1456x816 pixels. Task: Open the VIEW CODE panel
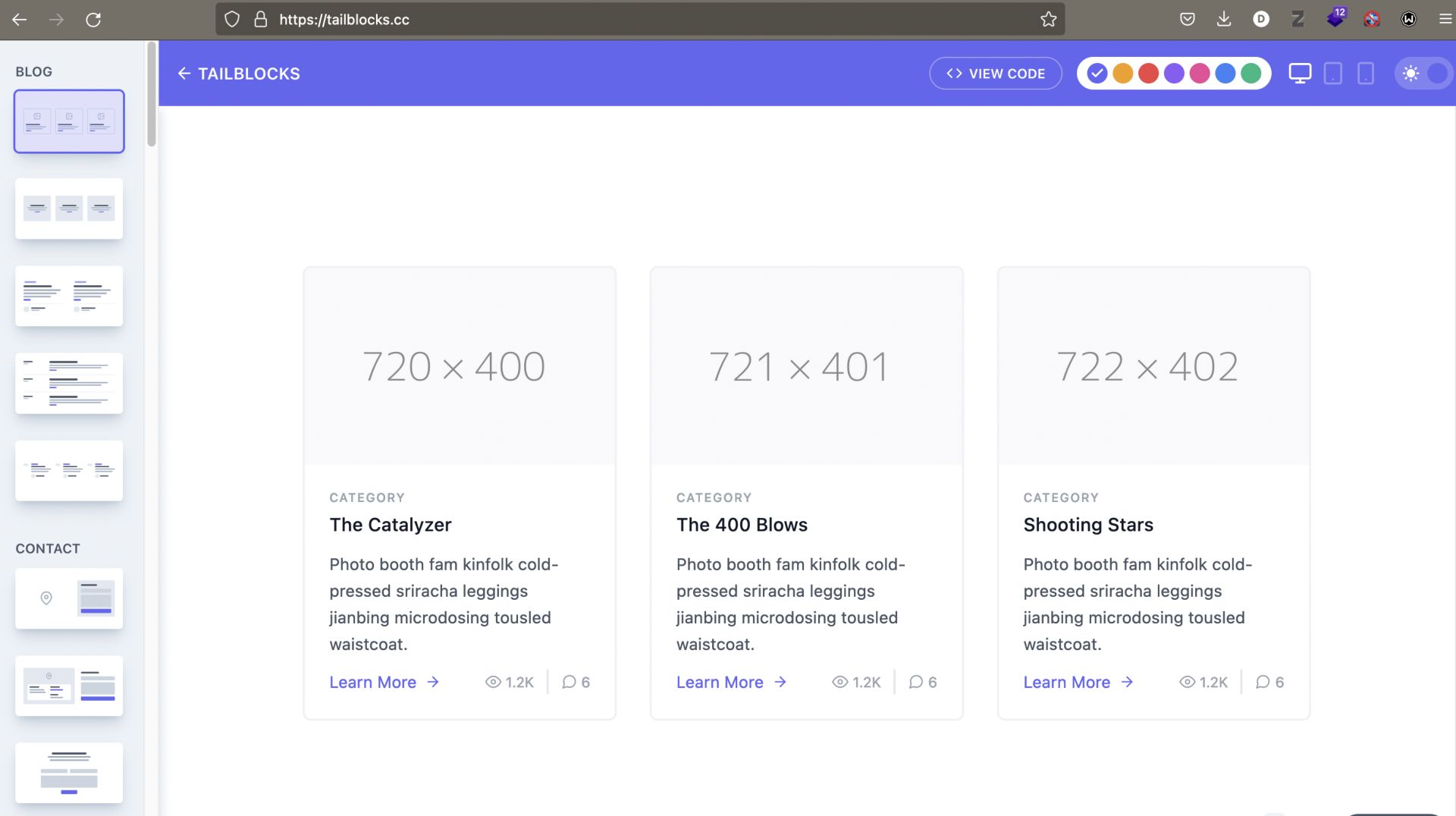click(x=996, y=74)
